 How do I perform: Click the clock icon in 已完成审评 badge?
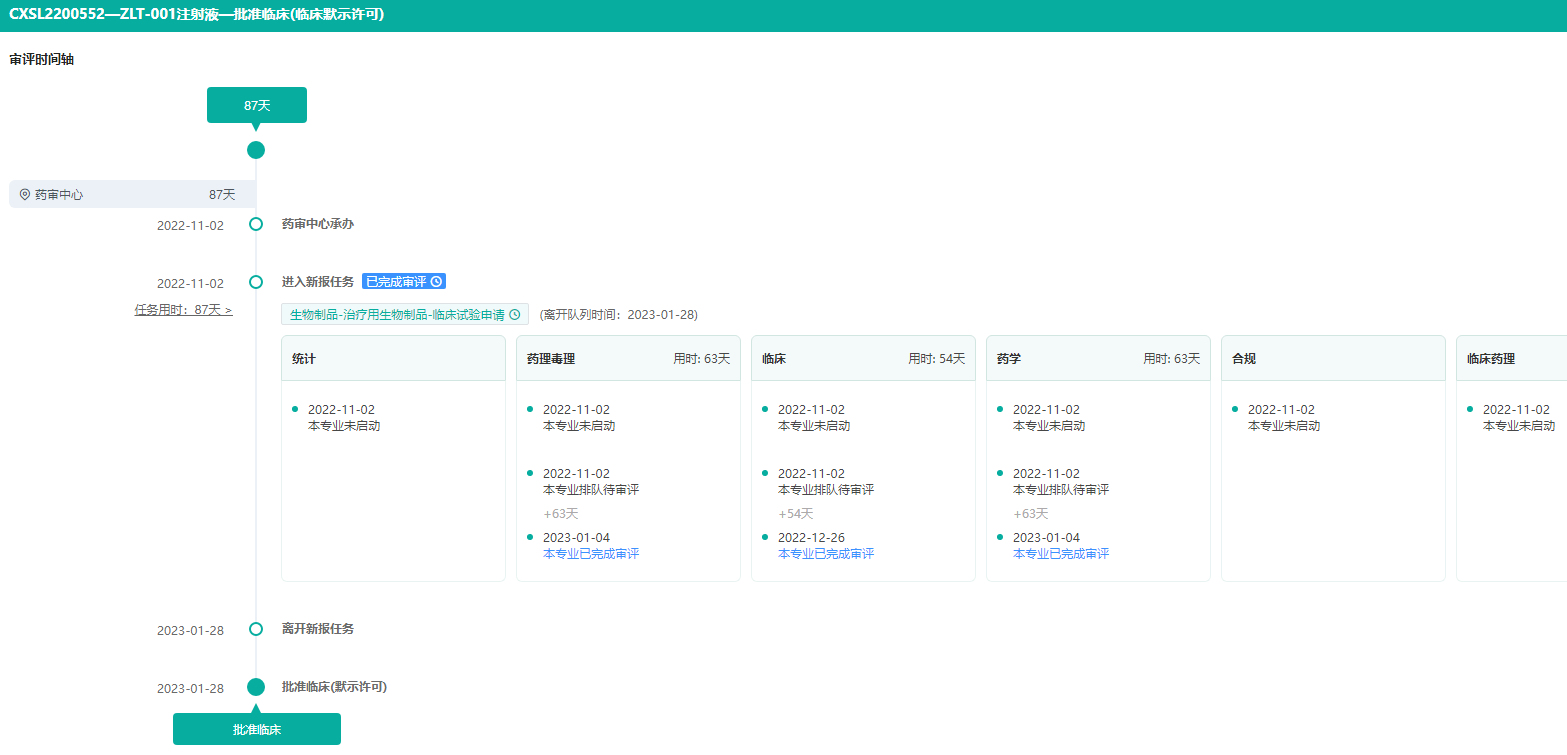click(x=436, y=282)
